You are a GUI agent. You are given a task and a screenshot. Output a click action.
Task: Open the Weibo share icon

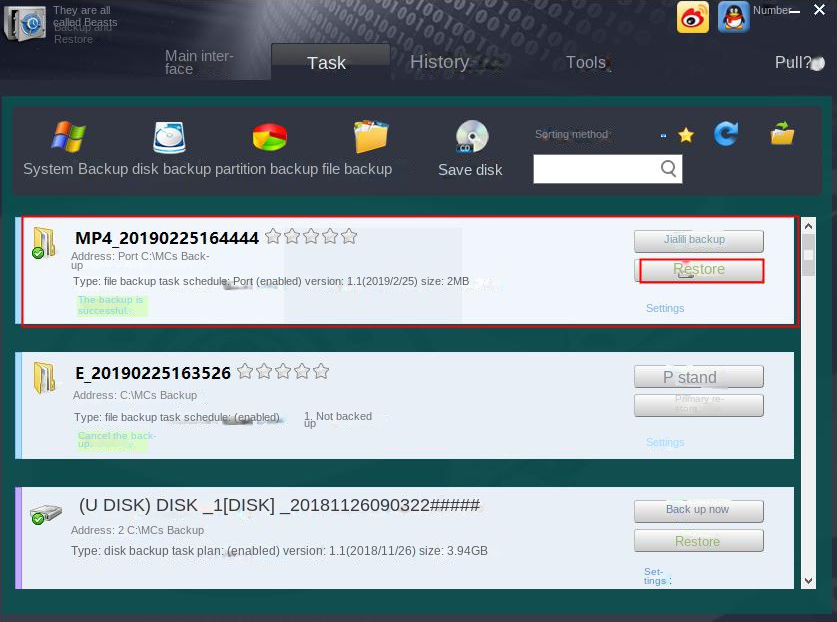693,17
